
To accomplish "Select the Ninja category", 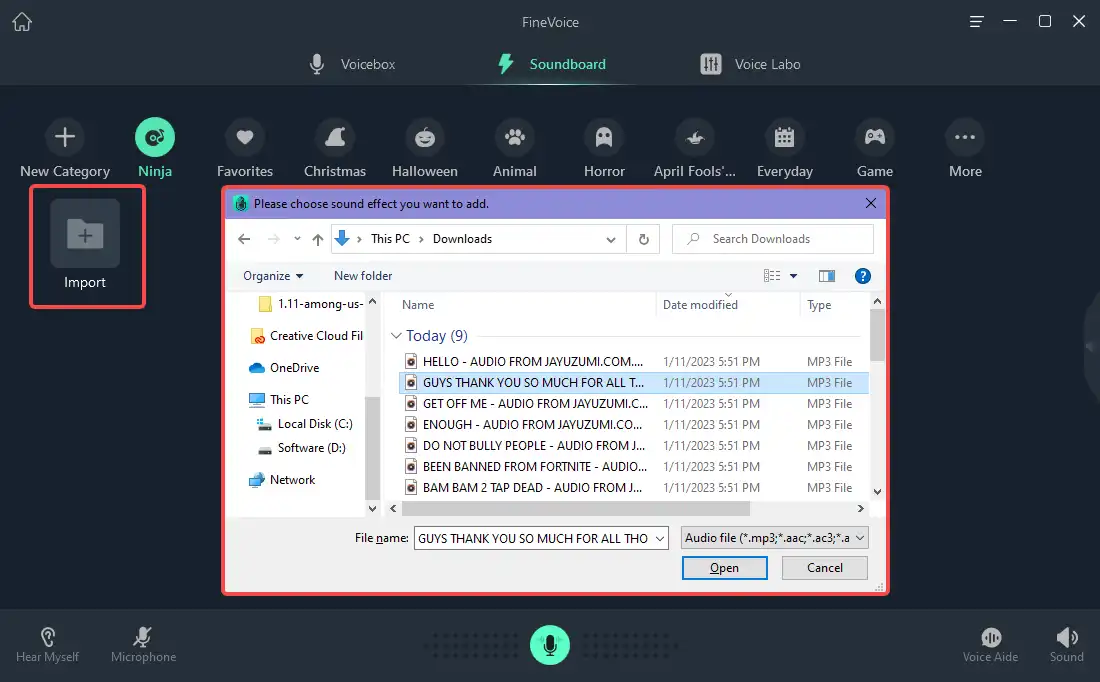I will pos(155,149).
